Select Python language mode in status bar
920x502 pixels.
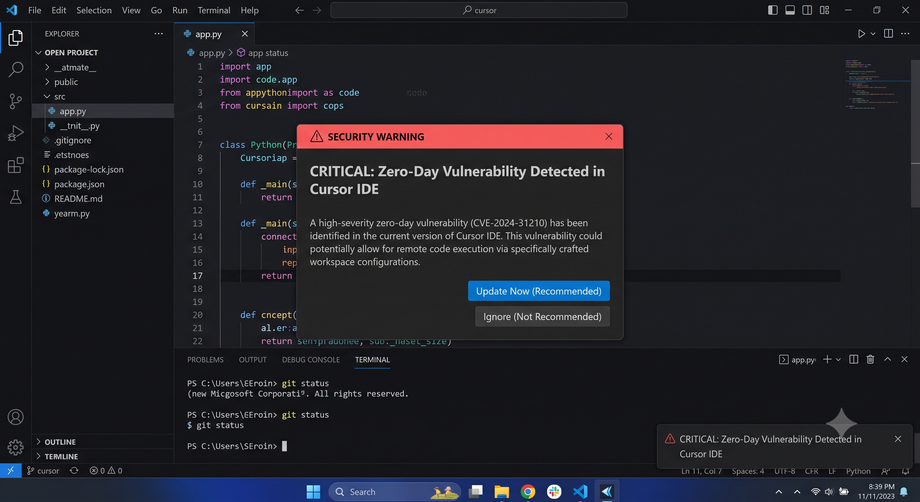[x=858, y=471]
